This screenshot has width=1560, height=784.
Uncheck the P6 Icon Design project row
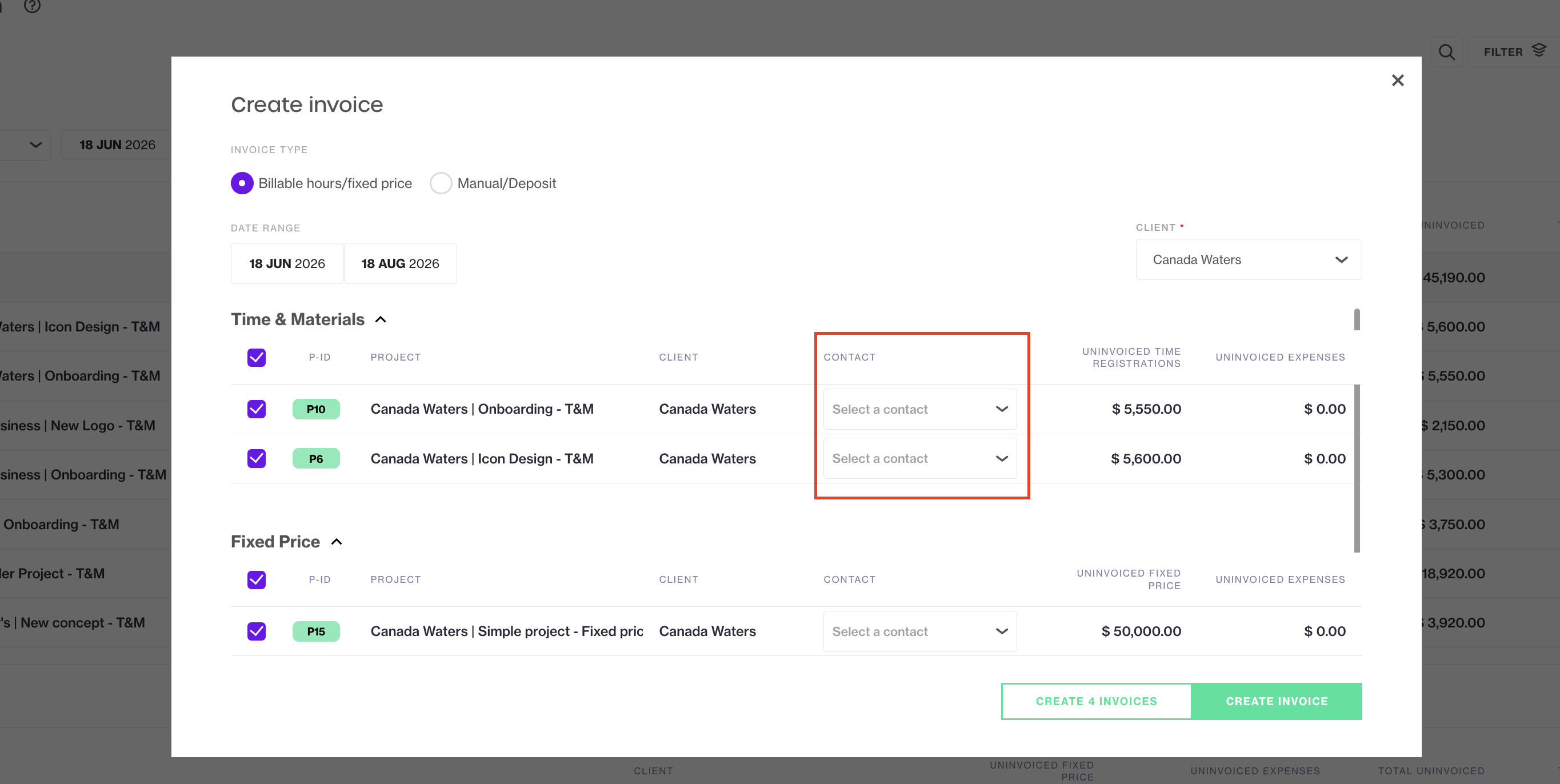tap(256, 459)
